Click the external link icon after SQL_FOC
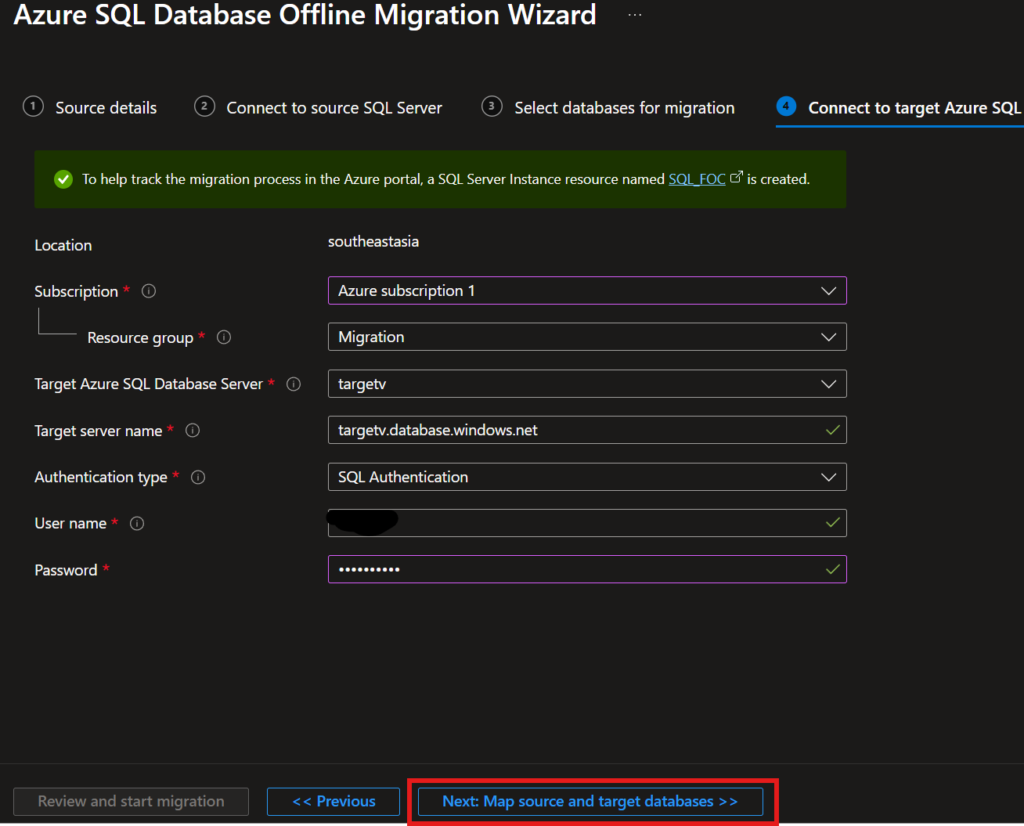This screenshot has height=826, width=1024. click(x=737, y=179)
